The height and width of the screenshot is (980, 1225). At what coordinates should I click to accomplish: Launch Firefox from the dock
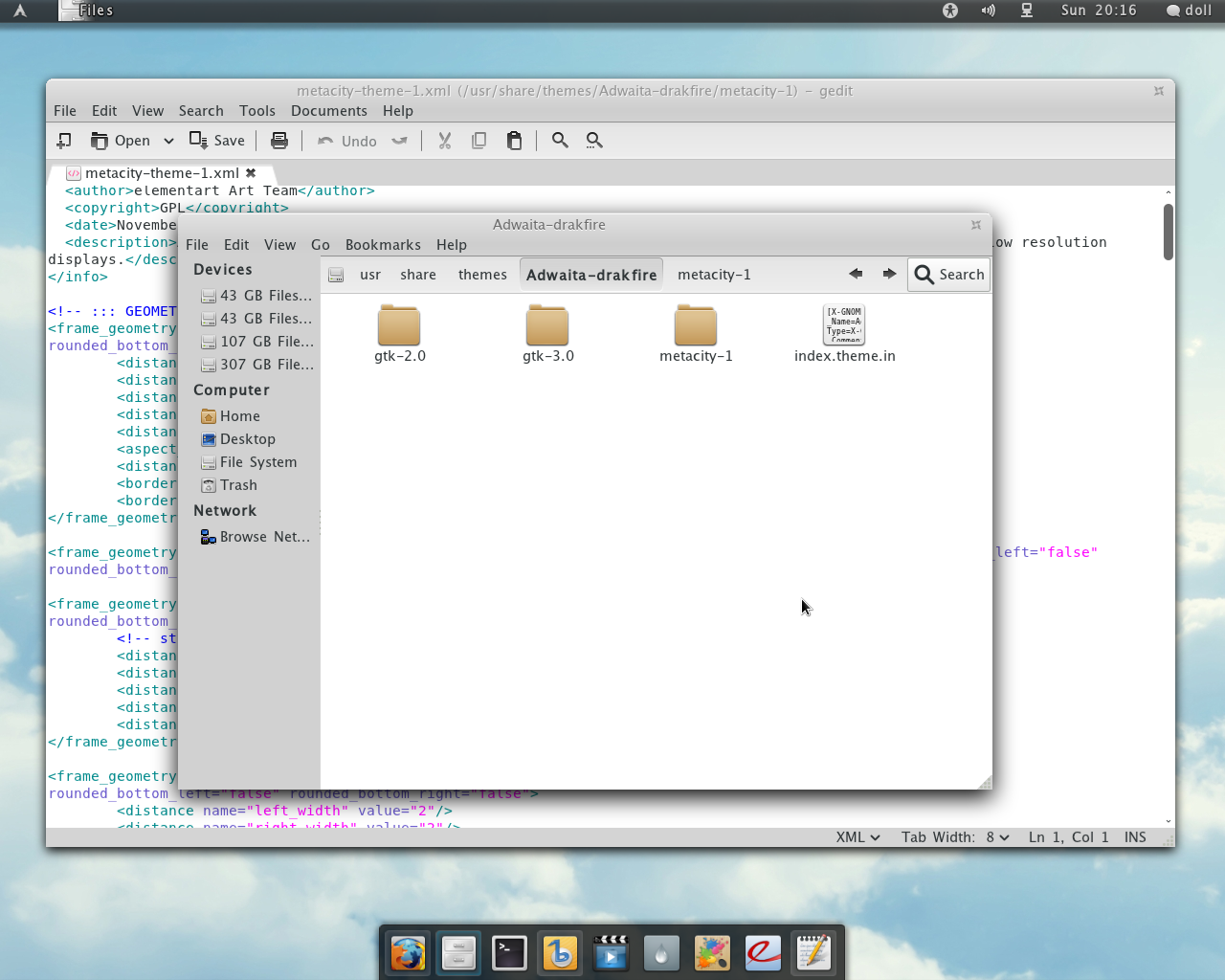coord(408,952)
